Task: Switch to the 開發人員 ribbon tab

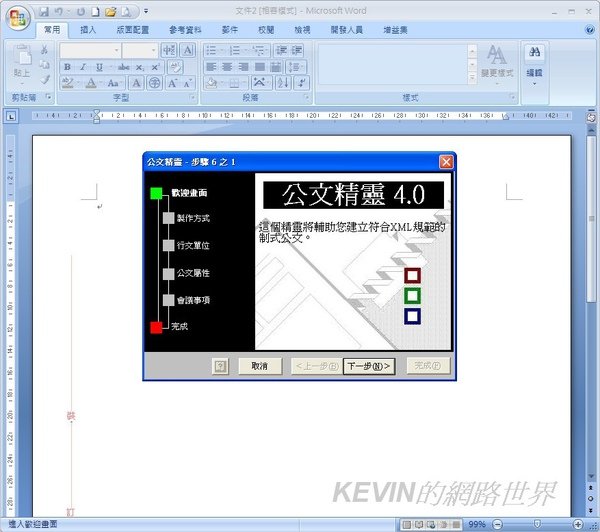Action: 347,30
